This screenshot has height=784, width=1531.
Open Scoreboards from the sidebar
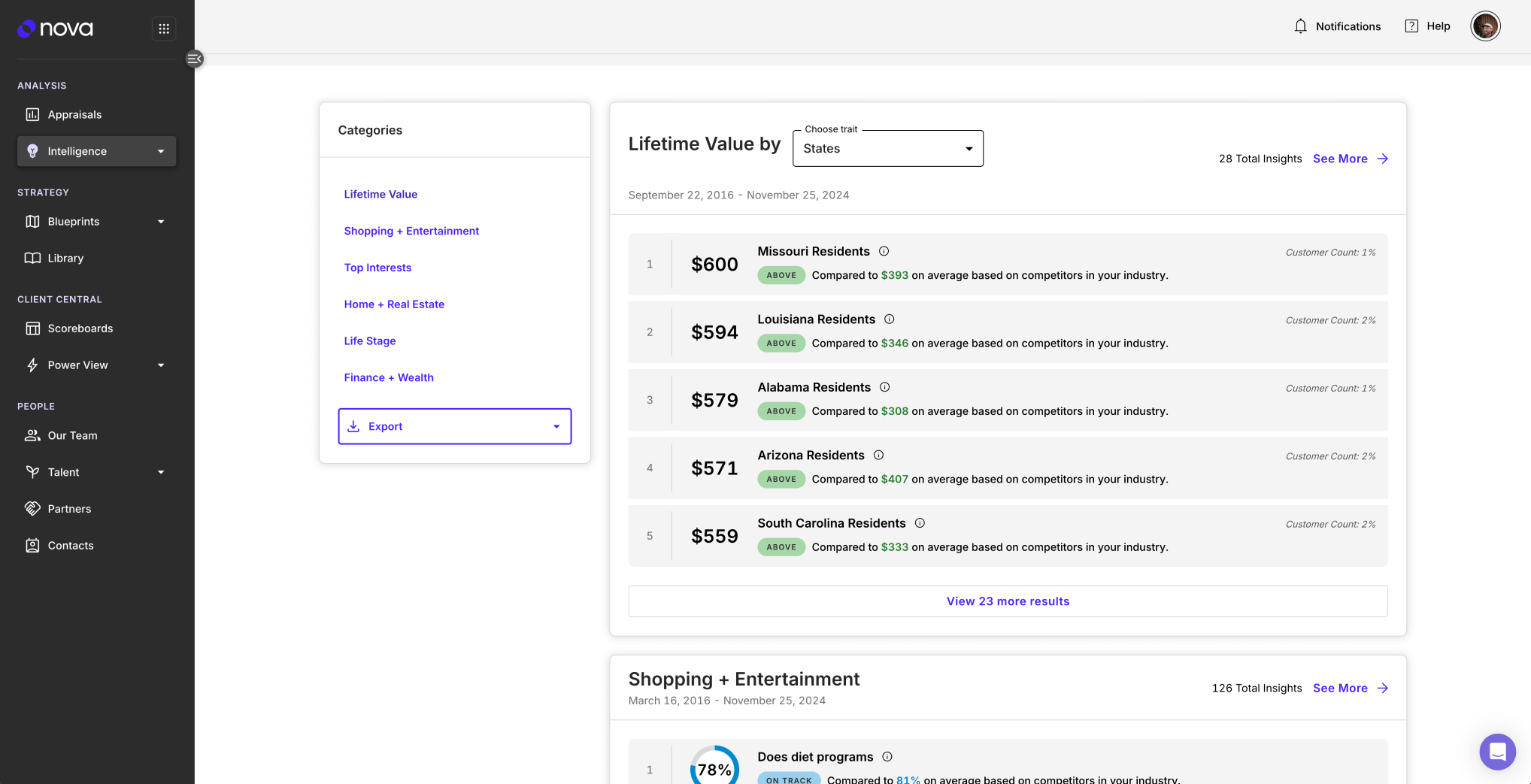tap(80, 328)
